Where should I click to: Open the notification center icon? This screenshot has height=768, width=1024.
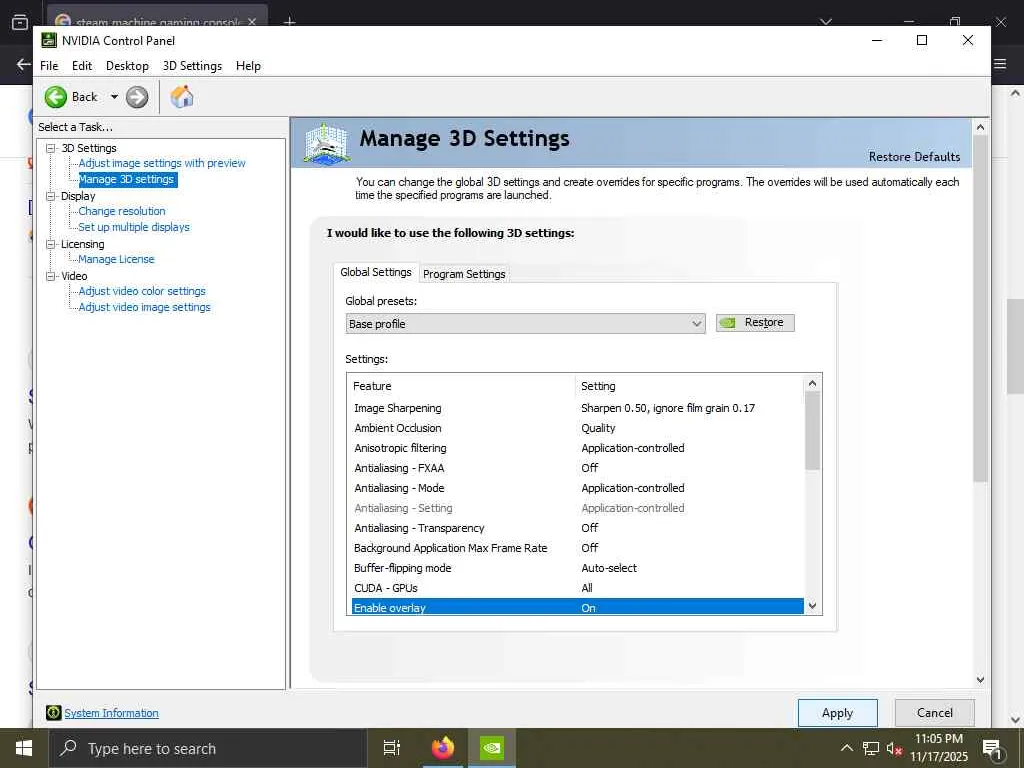point(992,748)
